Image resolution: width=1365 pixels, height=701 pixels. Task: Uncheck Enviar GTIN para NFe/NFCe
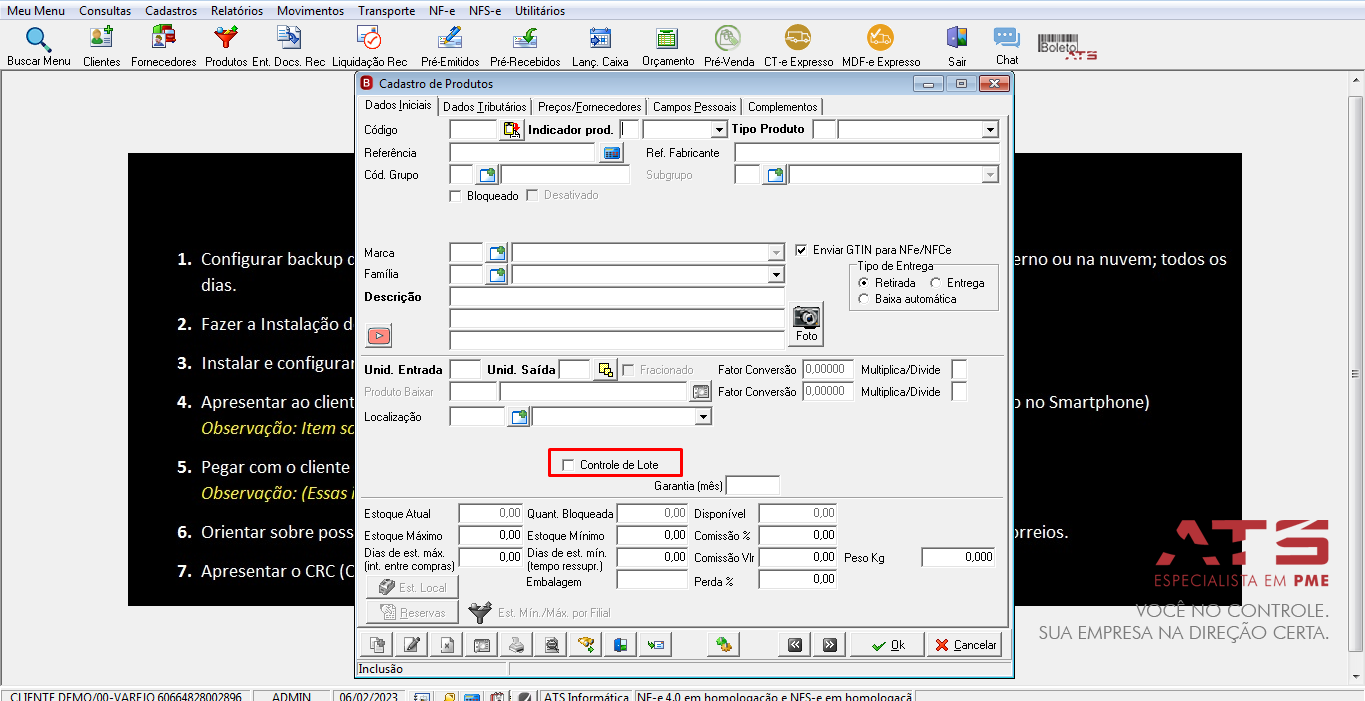tap(801, 250)
